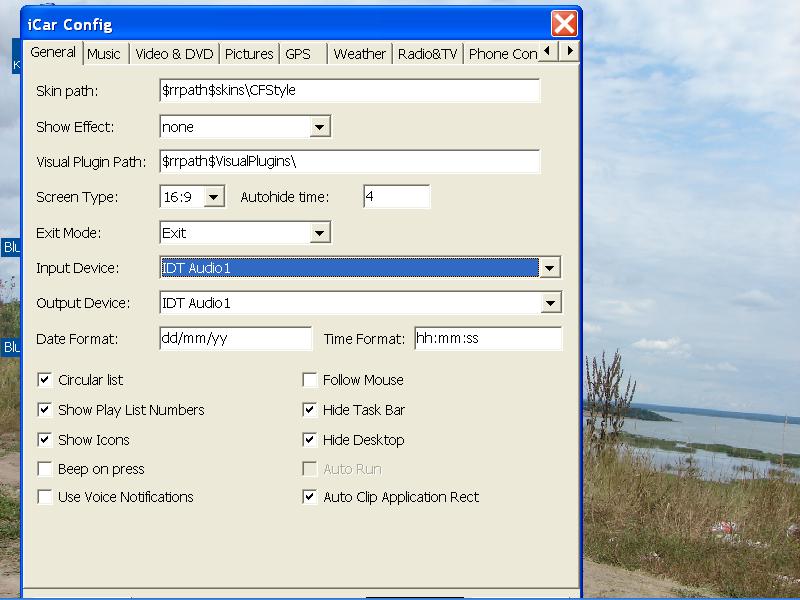Enable the Beep on press option
The width and height of the screenshot is (800, 600).
pos(45,469)
